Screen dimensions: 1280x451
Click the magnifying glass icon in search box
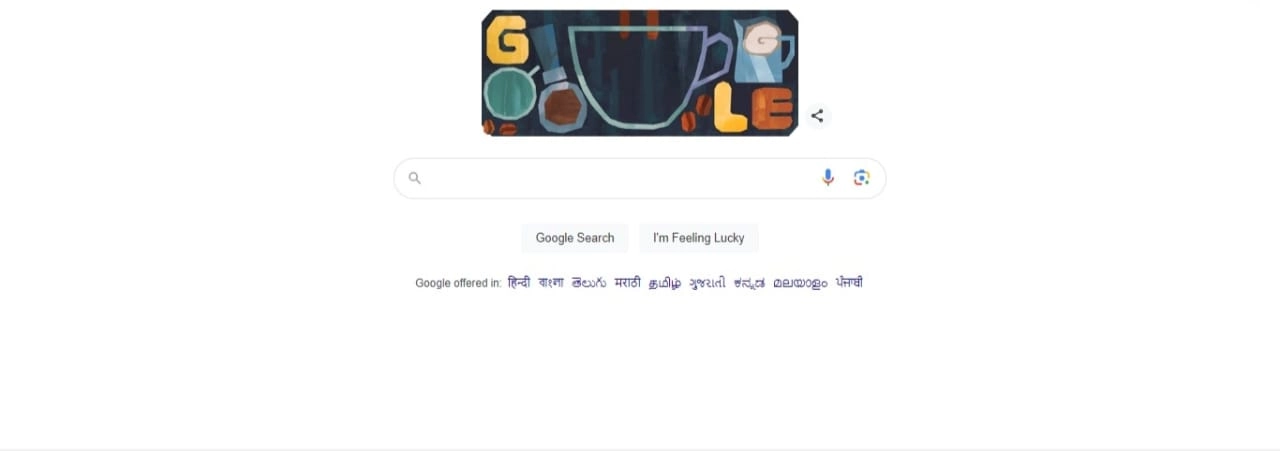point(415,178)
